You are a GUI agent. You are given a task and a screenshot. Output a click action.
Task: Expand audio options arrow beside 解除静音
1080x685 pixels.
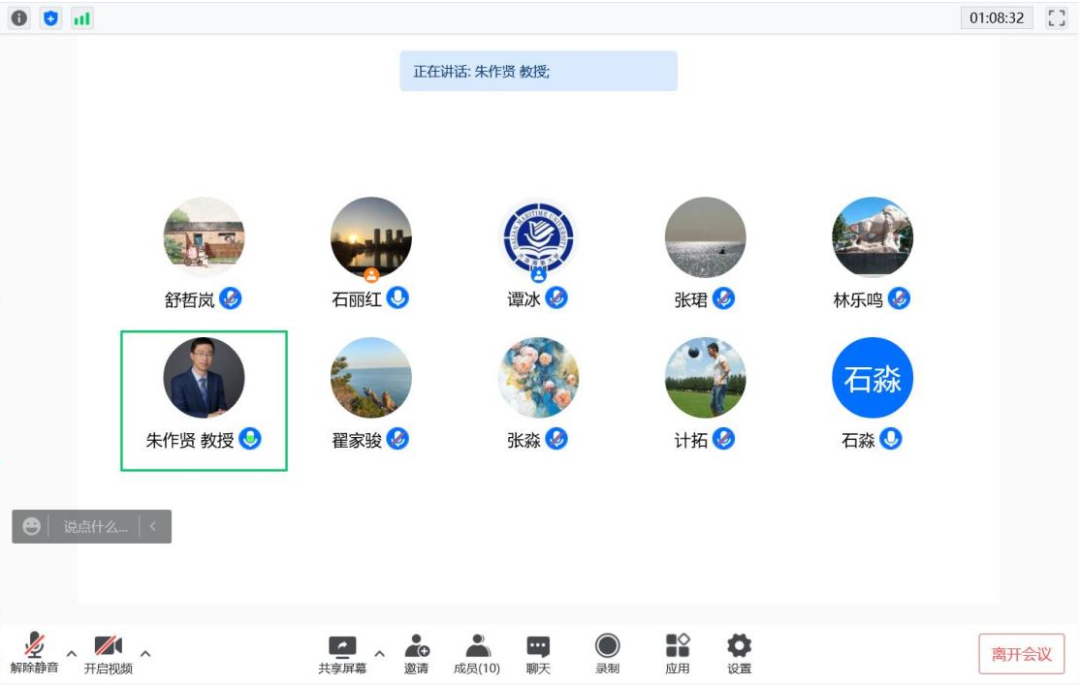coord(72,654)
